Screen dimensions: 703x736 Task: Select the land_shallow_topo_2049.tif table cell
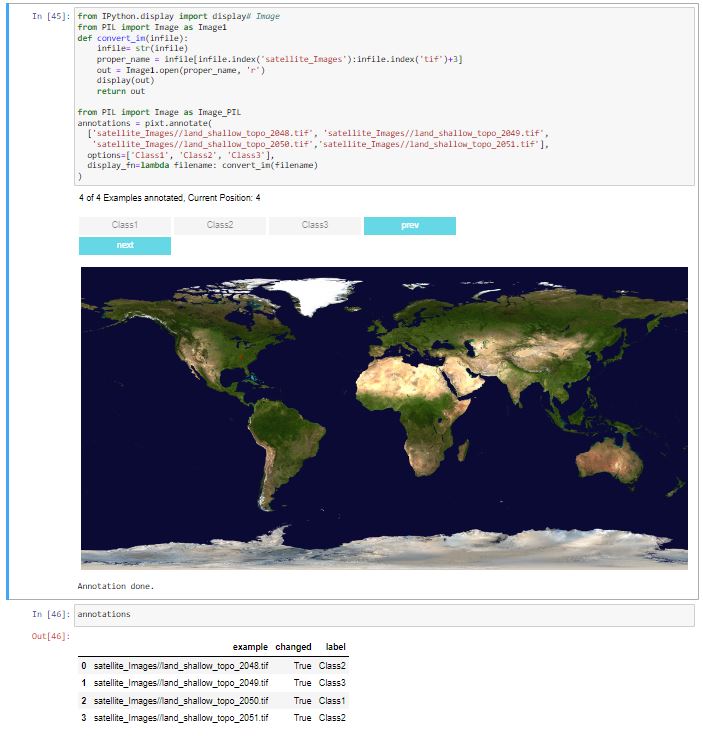coord(181,683)
